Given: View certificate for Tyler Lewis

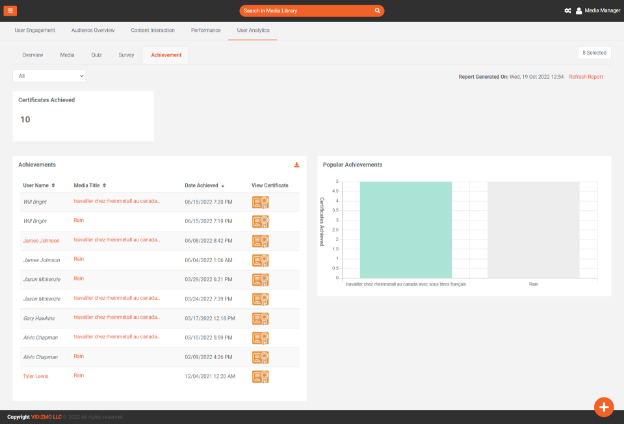Looking at the screenshot, I should [260, 376].
